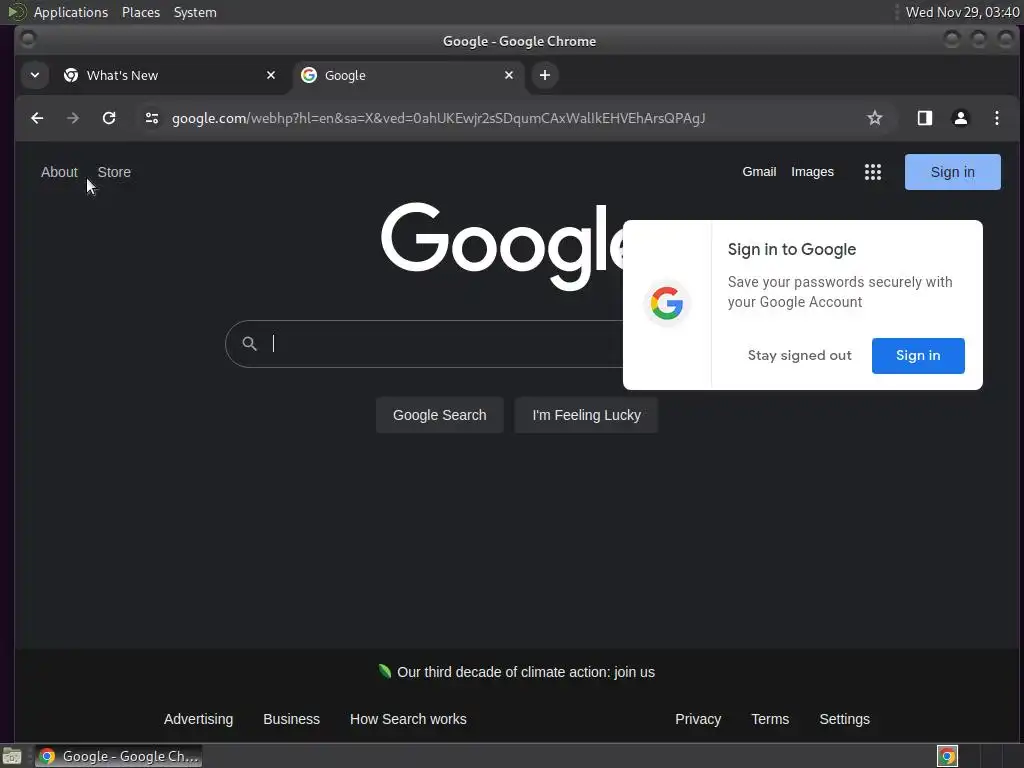Open the Images link
Screen dimensions: 1024x768
tap(812, 172)
